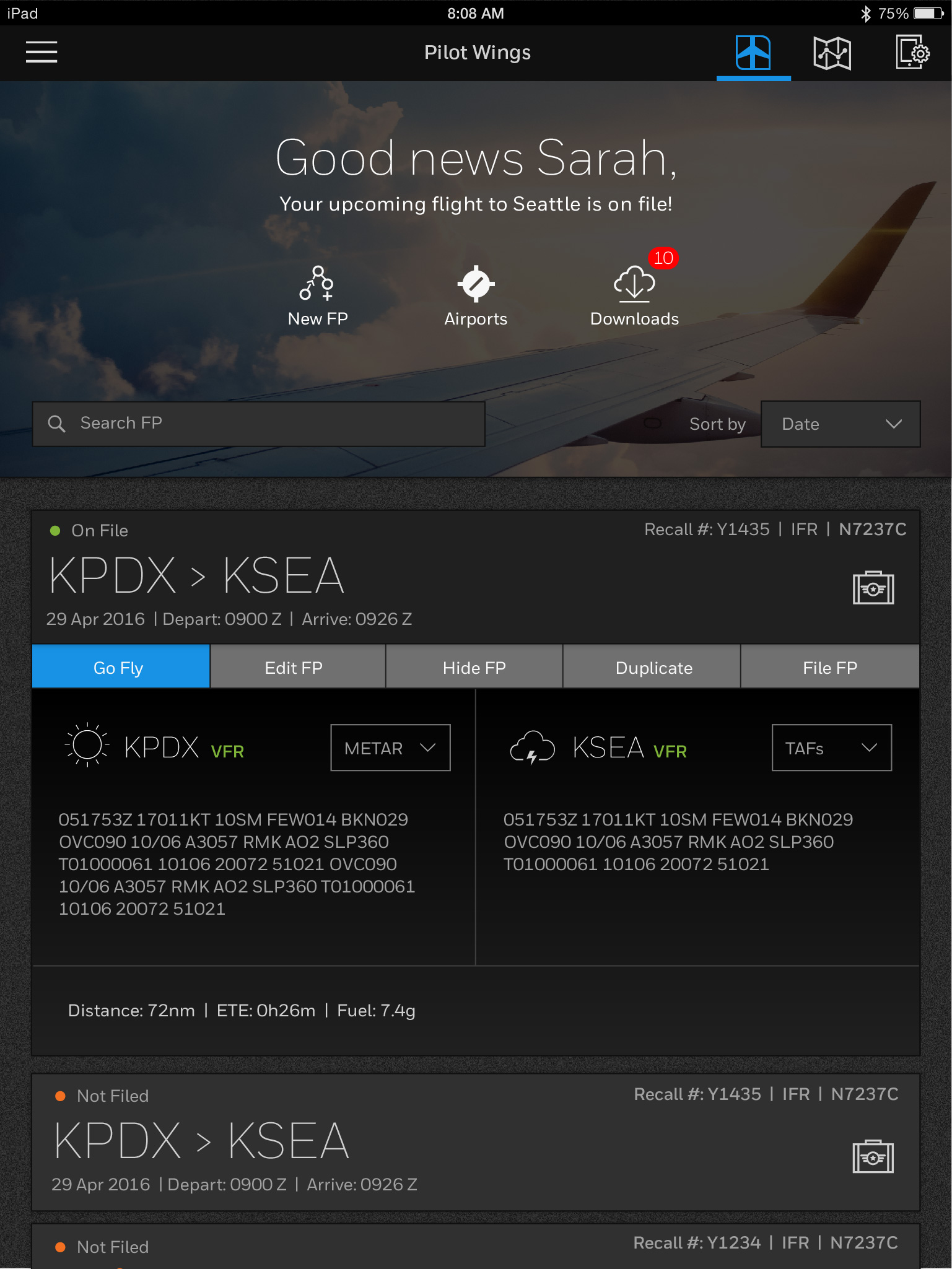Tap the Duplicate button

point(652,666)
